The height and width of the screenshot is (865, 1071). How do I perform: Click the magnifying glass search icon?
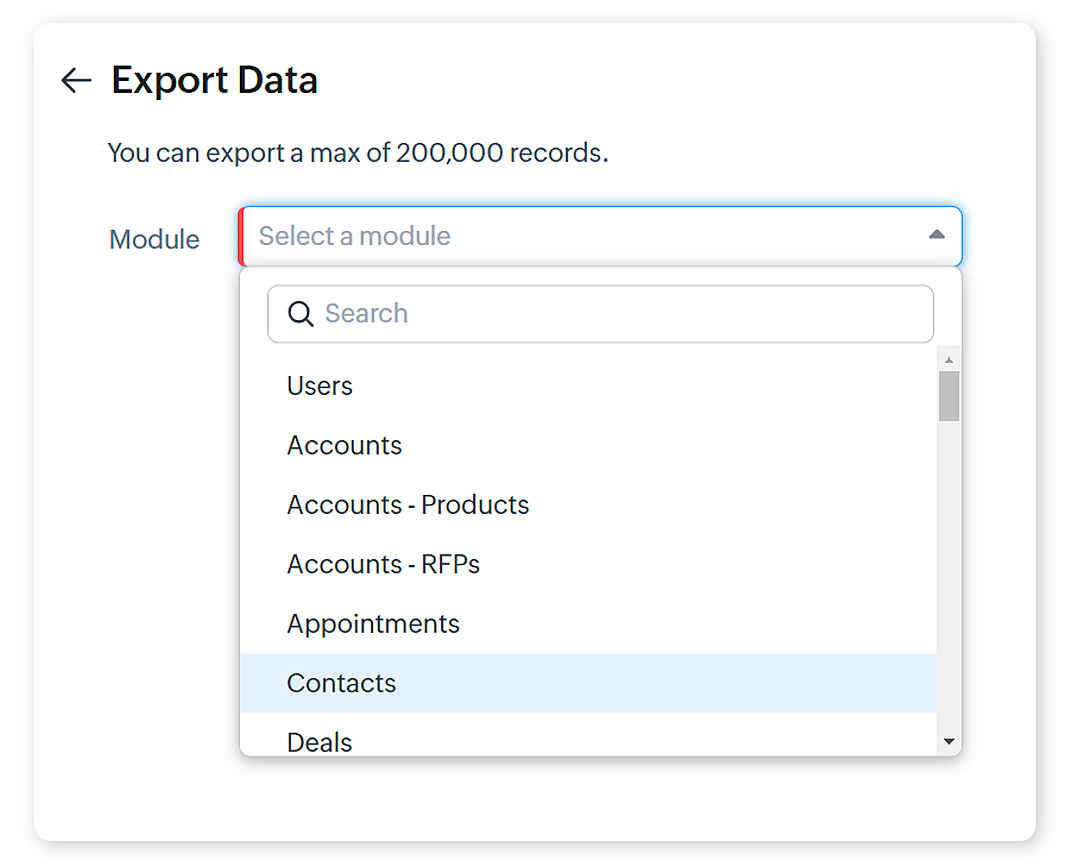tap(300, 314)
